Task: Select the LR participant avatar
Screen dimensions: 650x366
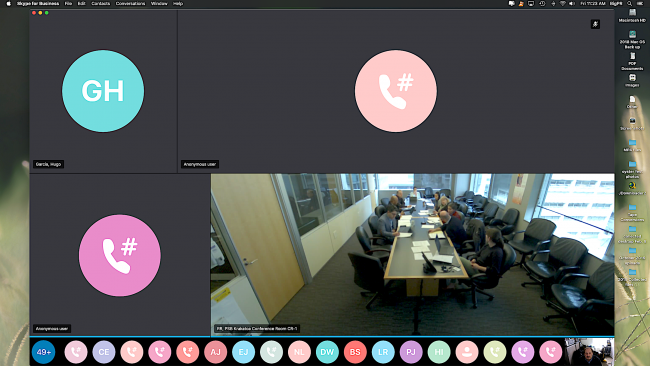Action: click(383, 352)
